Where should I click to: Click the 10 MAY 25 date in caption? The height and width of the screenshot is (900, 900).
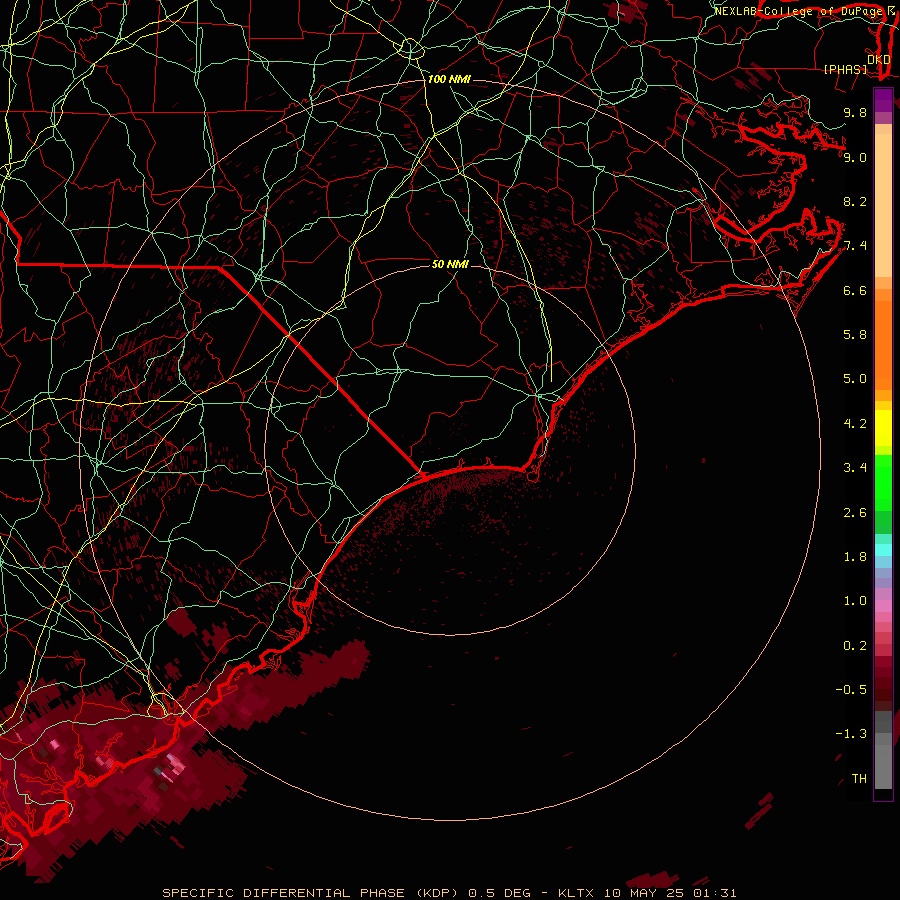tap(643, 893)
